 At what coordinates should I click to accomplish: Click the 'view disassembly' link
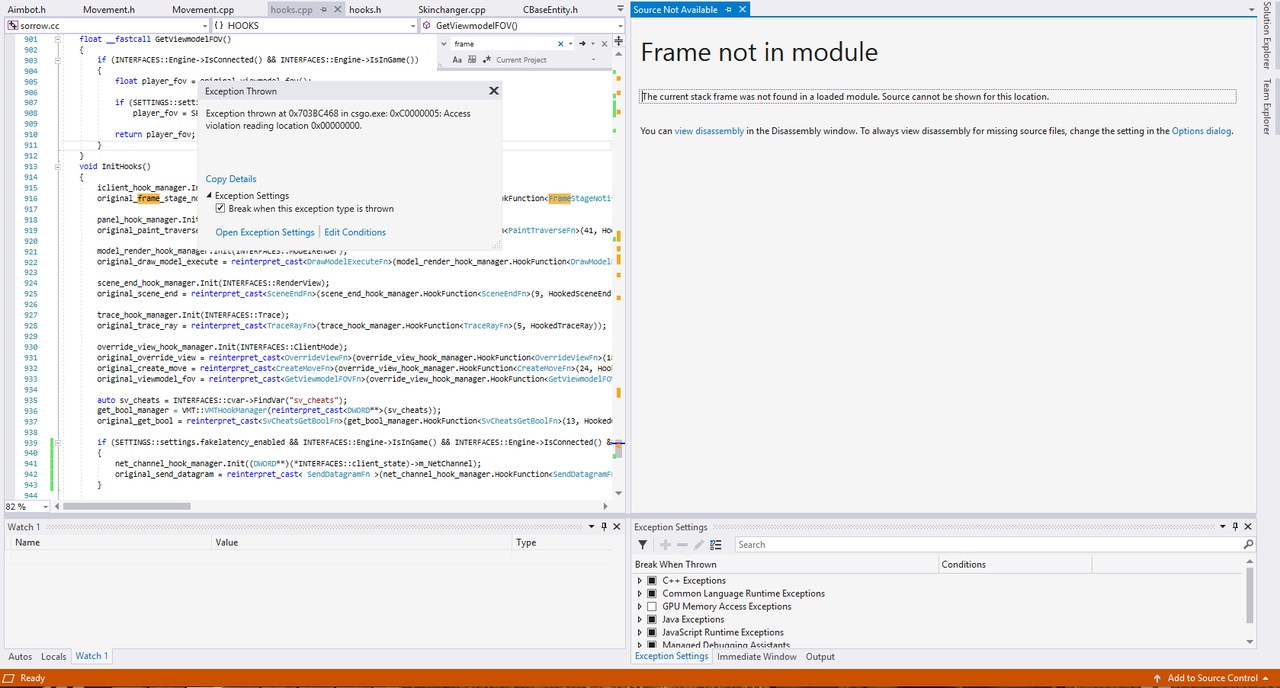[709, 131]
